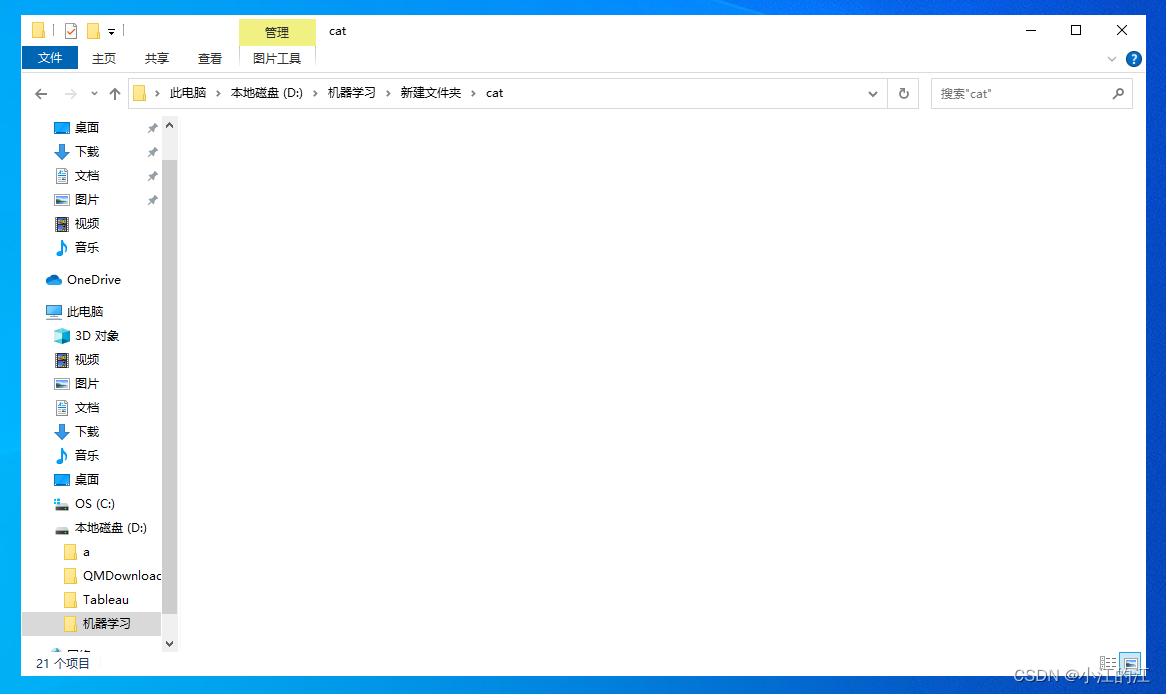Close the cat Explorer window
1166x694 pixels.
click(x=1122, y=30)
